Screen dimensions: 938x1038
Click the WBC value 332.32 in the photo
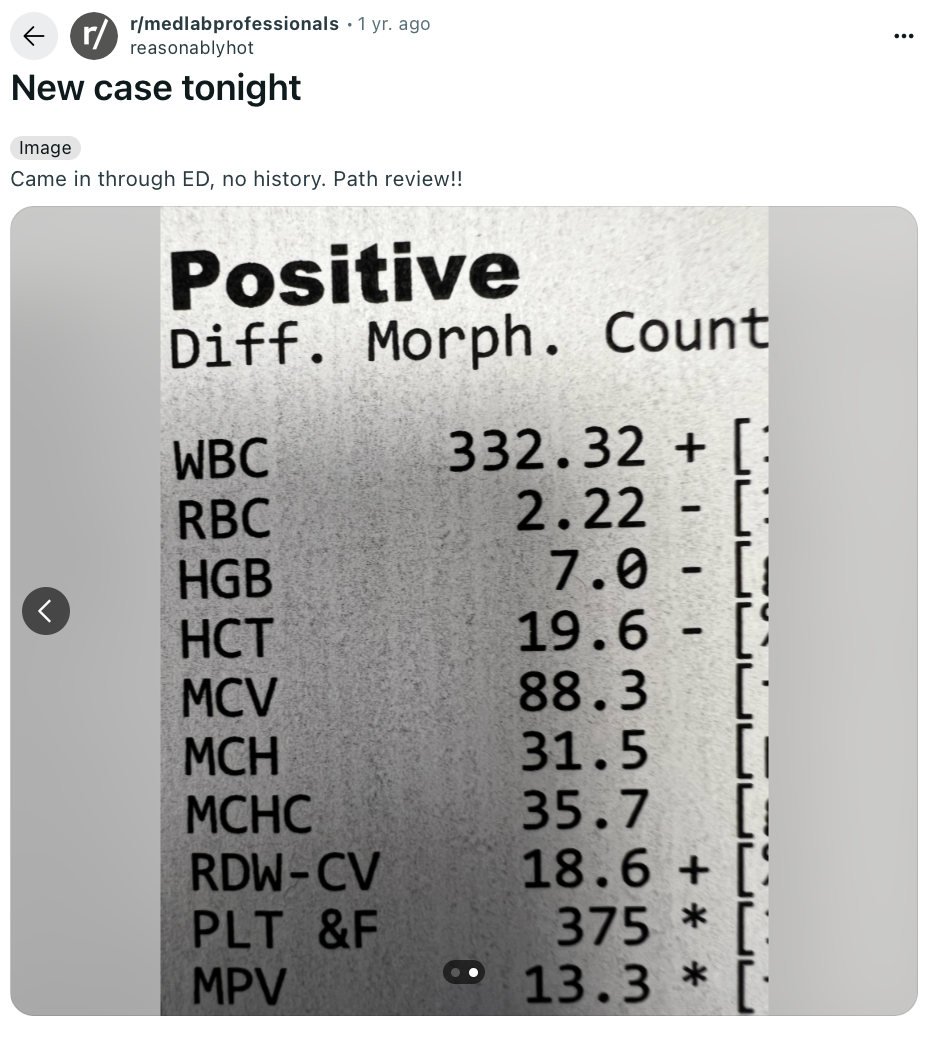click(x=546, y=449)
